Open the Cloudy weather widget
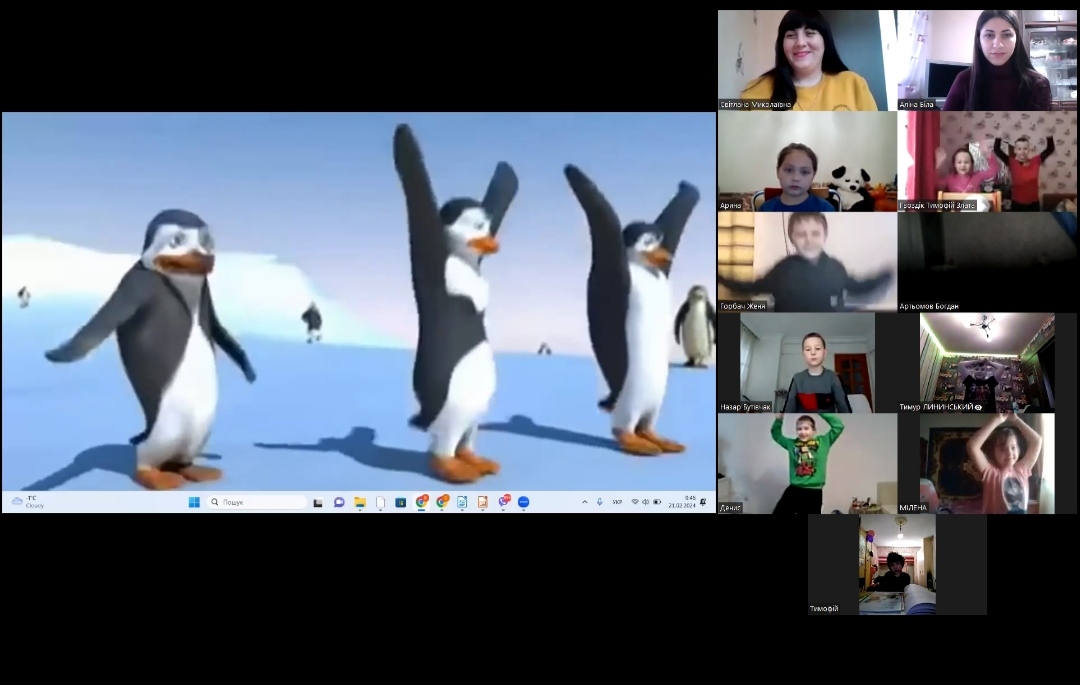The height and width of the screenshot is (685, 1080). [x=28, y=502]
